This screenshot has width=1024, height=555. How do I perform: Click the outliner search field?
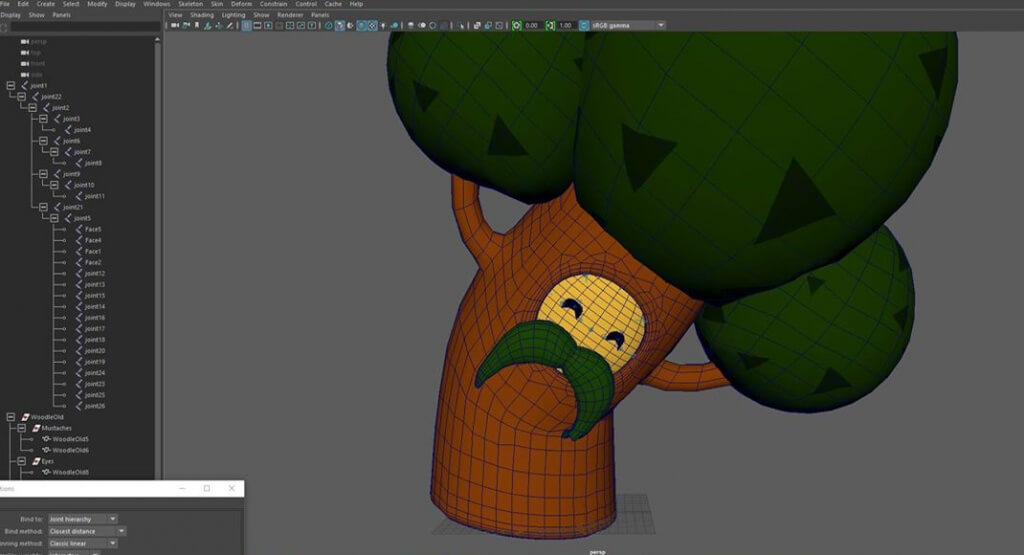[x=85, y=27]
